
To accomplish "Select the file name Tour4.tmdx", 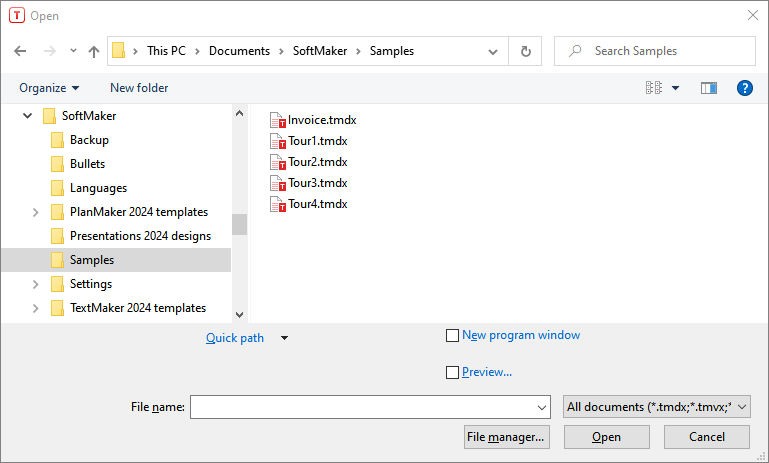I will coord(318,205).
